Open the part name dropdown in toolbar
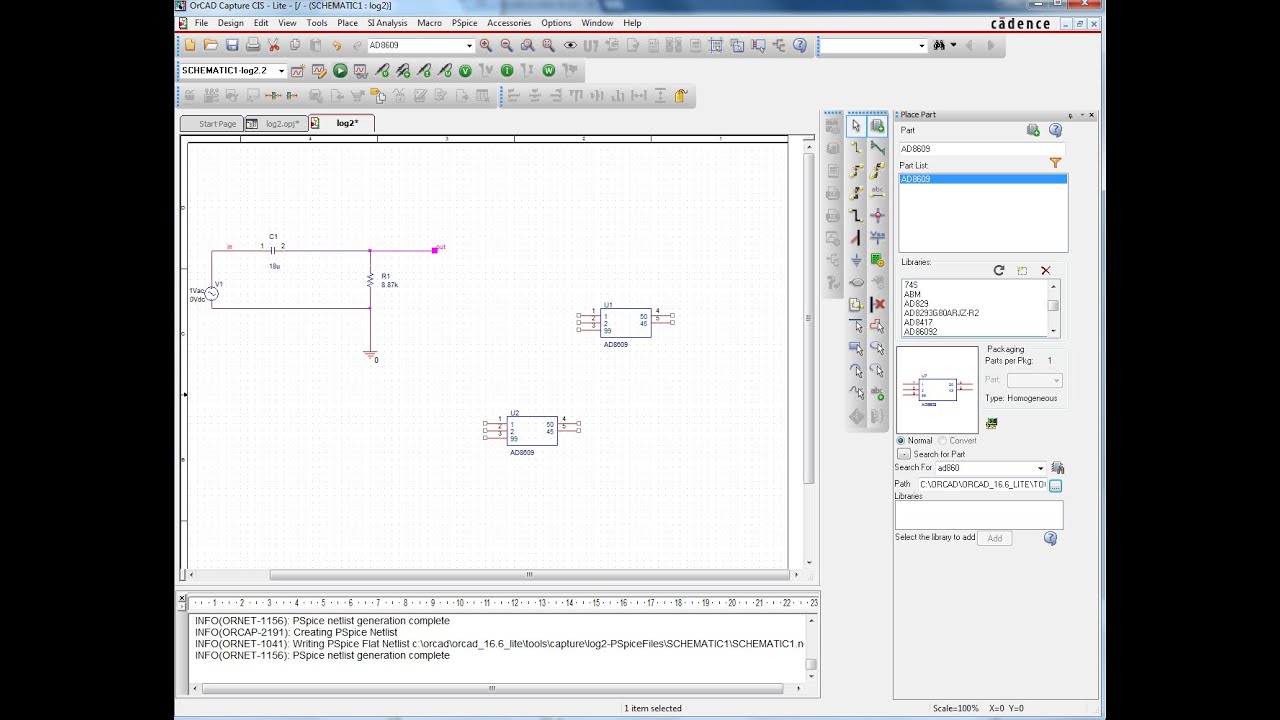 tap(469, 45)
